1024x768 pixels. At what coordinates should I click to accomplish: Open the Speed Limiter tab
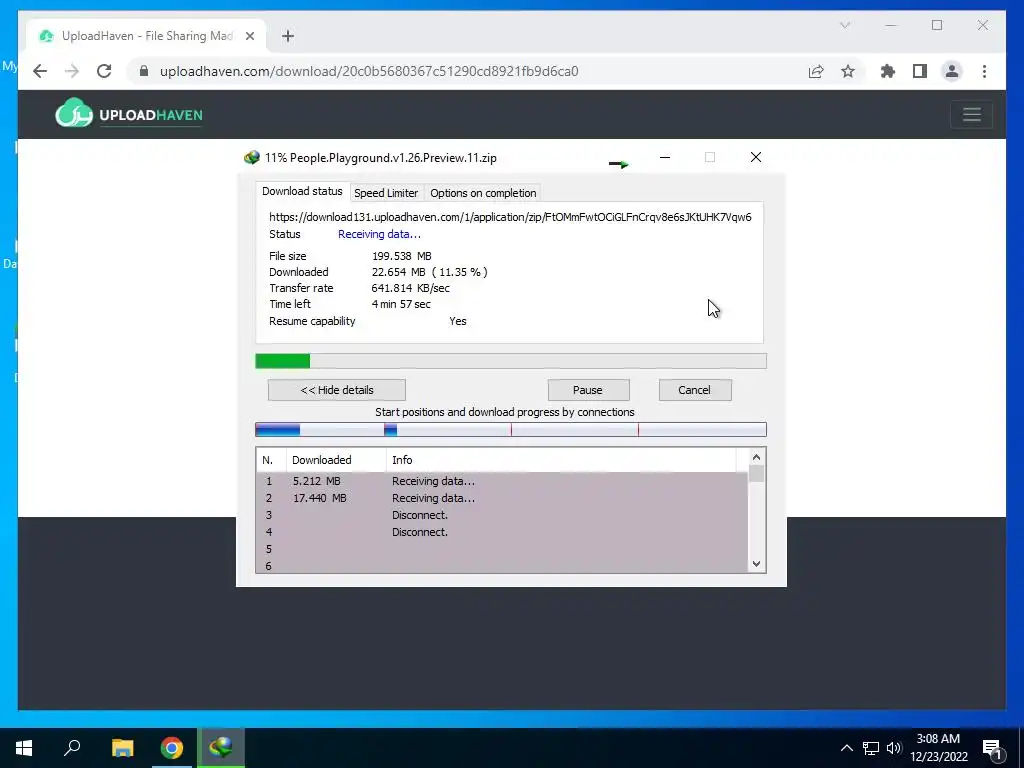(385, 193)
